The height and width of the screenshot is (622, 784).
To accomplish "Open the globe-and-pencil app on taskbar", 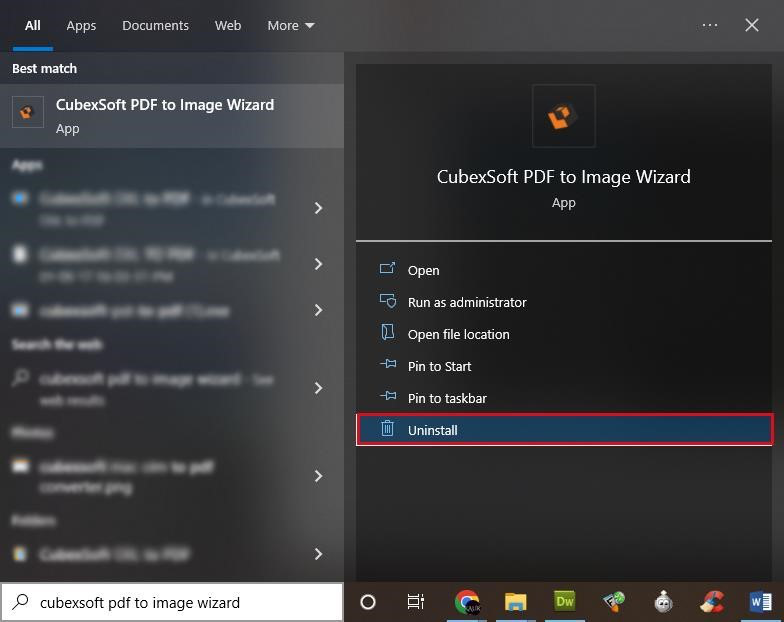I will point(614,602).
